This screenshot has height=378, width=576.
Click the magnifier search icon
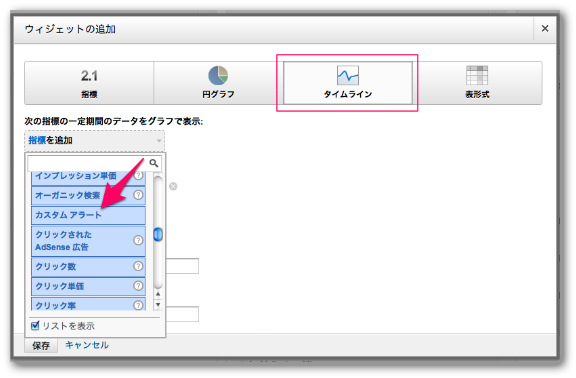pyautogui.click(x=154, y=163)
